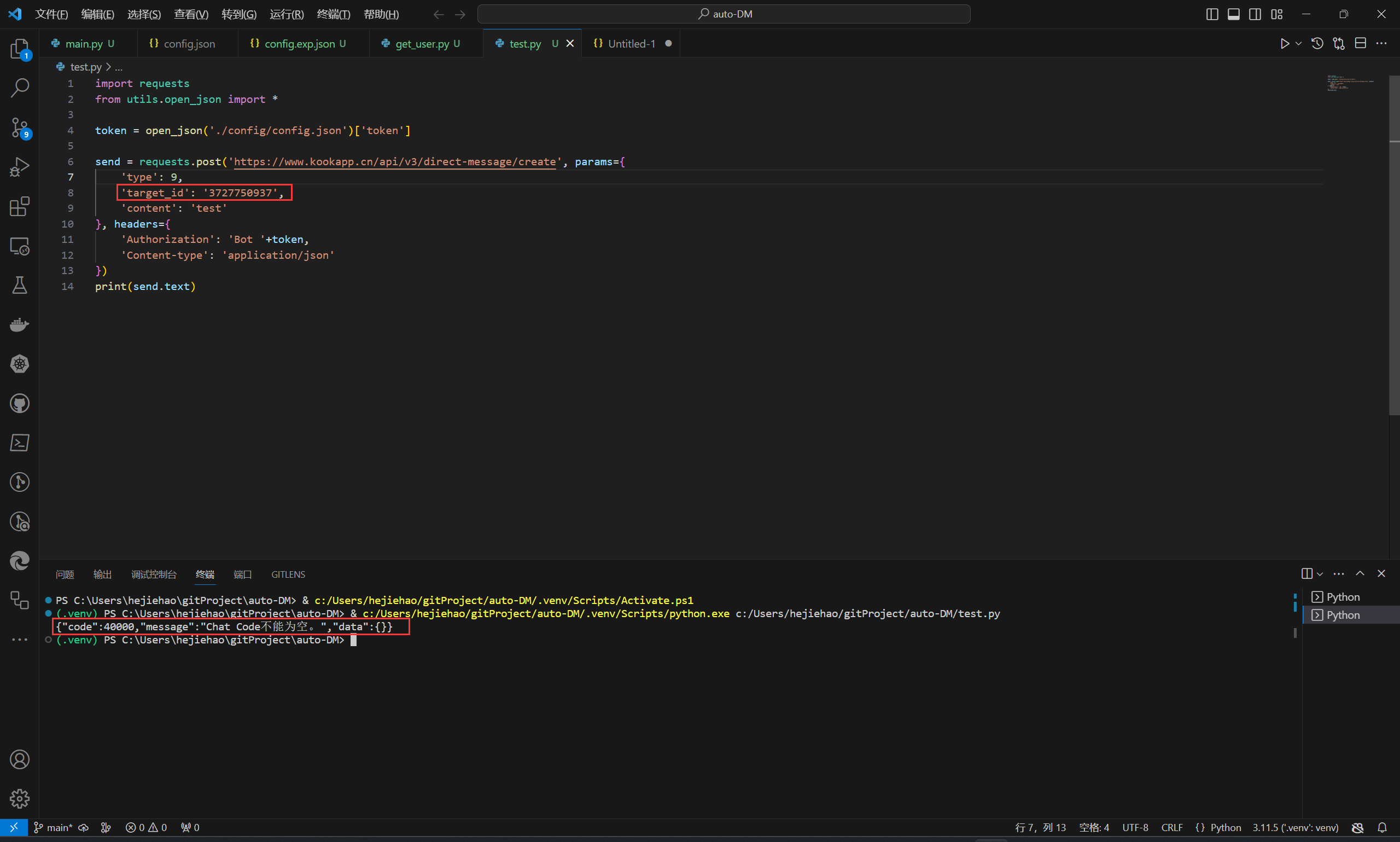Viewport: 1400px width, 842px height.
Task: Change UTF-8 encoding in status bar
Action: pyautogui.click(x=1135, y=827)
